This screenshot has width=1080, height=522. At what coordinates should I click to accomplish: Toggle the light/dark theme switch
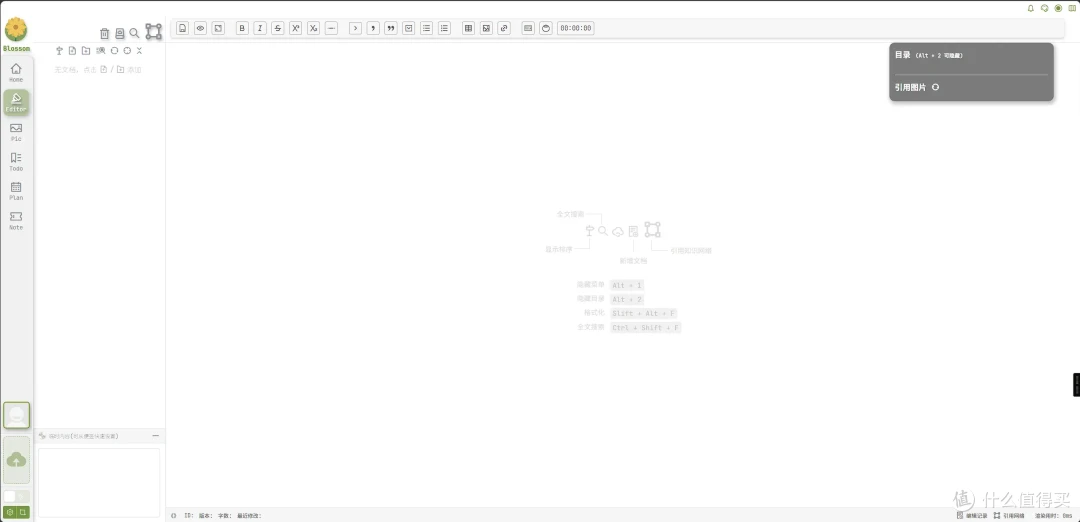17,496
